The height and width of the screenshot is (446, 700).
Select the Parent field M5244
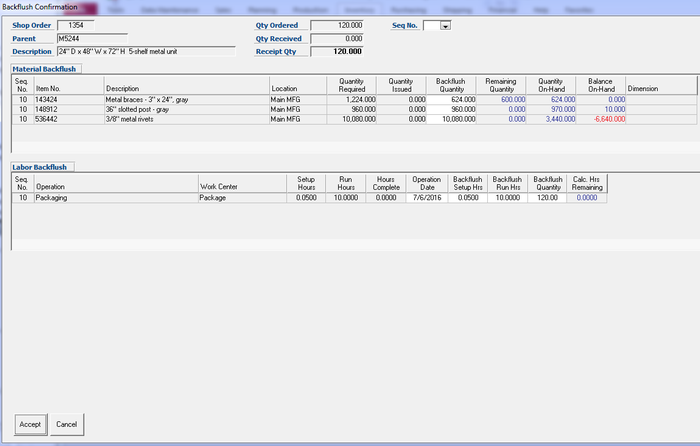click(92, 38)
